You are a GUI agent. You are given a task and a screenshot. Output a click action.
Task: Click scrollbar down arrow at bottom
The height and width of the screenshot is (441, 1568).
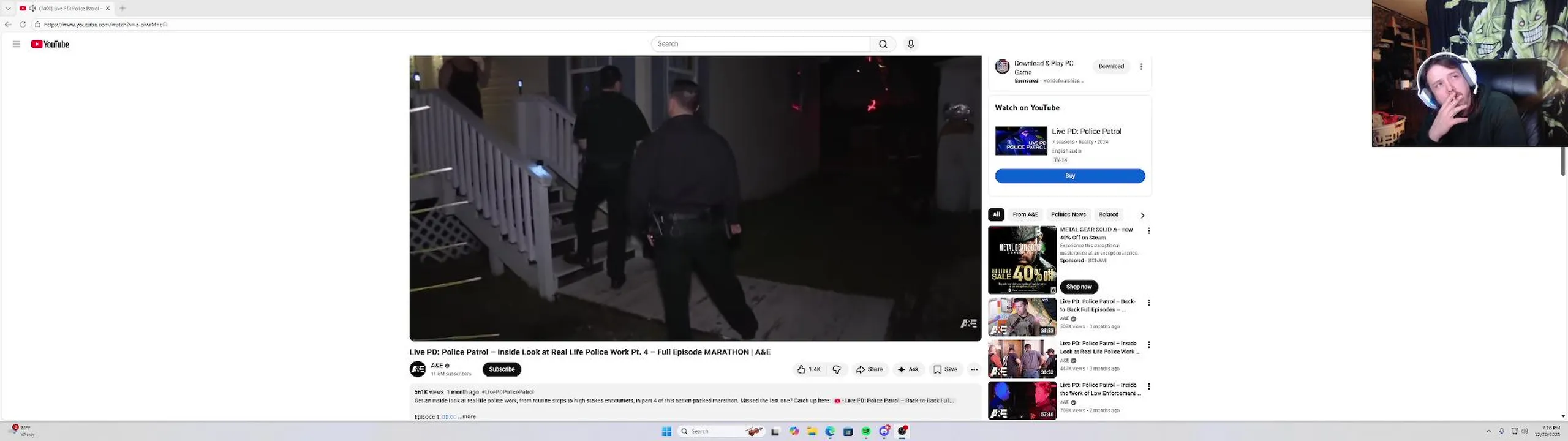tap(1563, 416)
